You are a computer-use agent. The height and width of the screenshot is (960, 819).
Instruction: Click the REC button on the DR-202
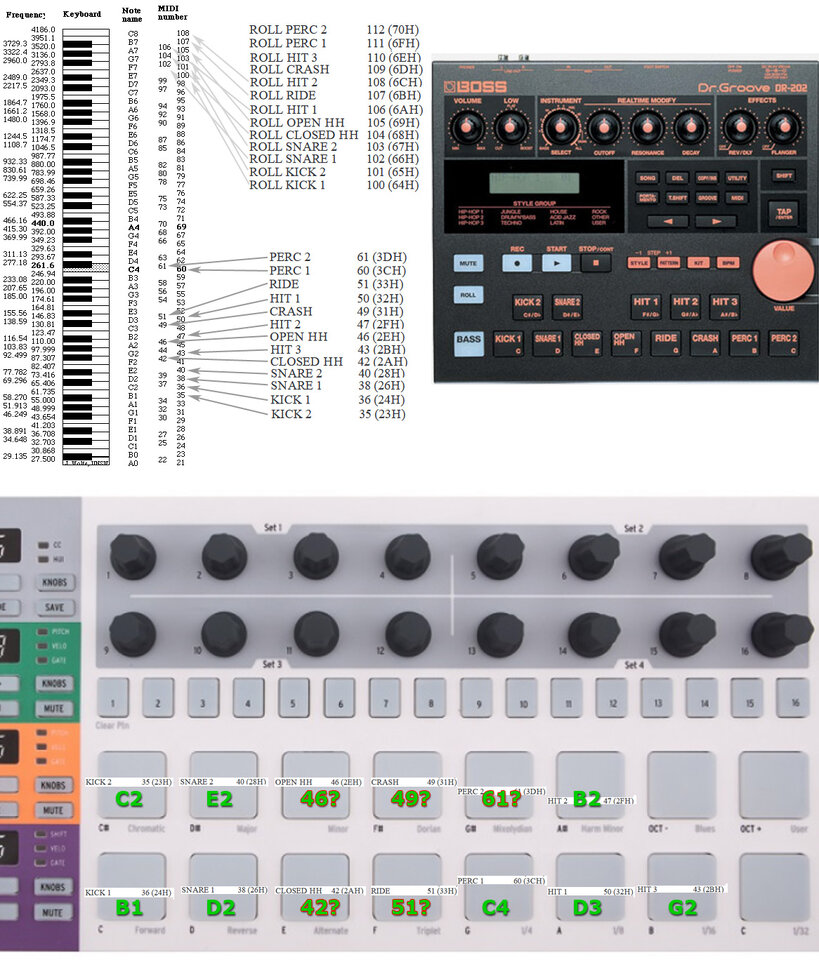tap(517, 263)
